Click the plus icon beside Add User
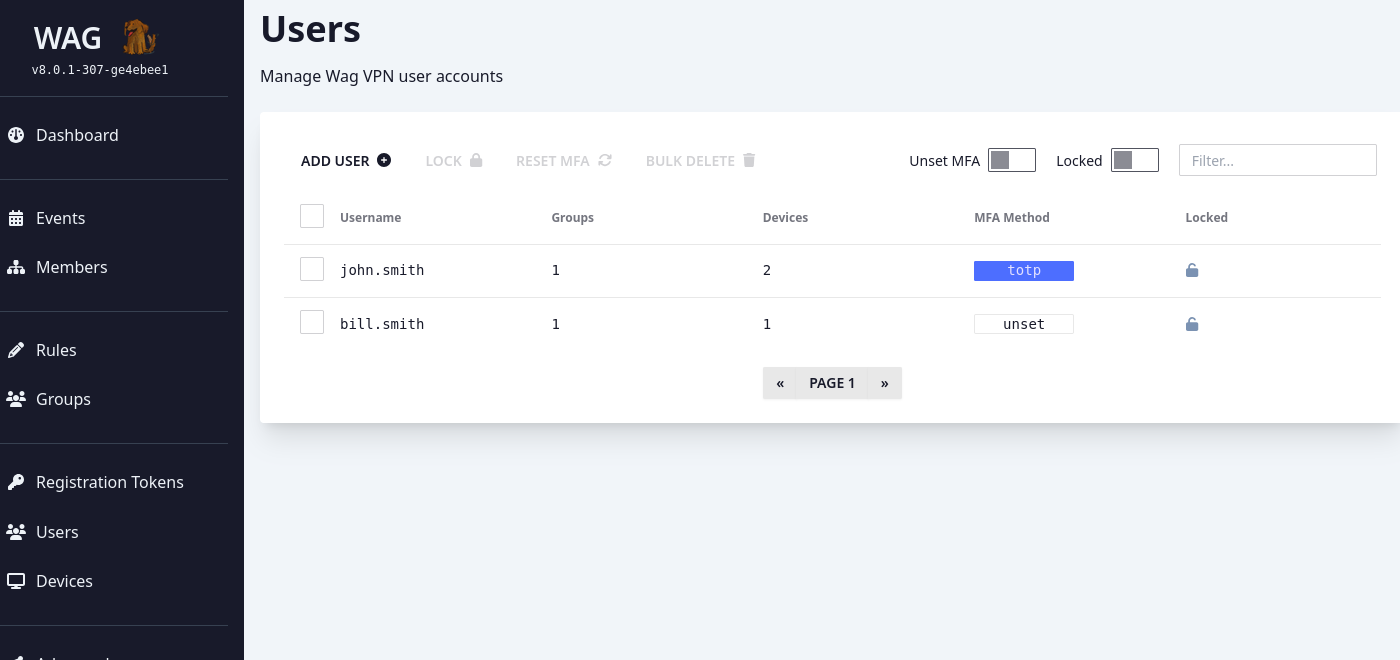Image resolution: width=1400 pixels, height=660 pixels. (x=384, y=160)
